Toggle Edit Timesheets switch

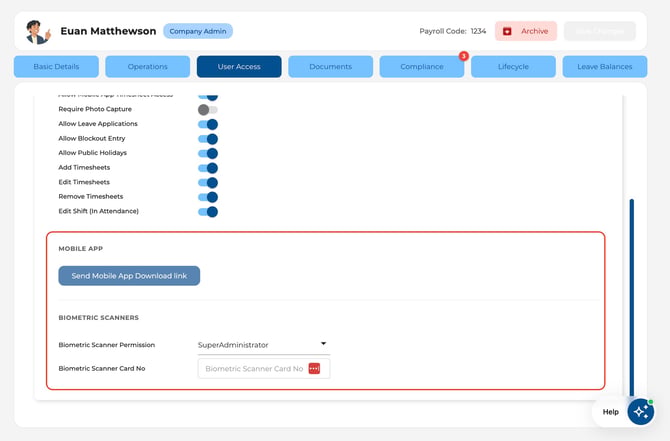tap(208, 182)
